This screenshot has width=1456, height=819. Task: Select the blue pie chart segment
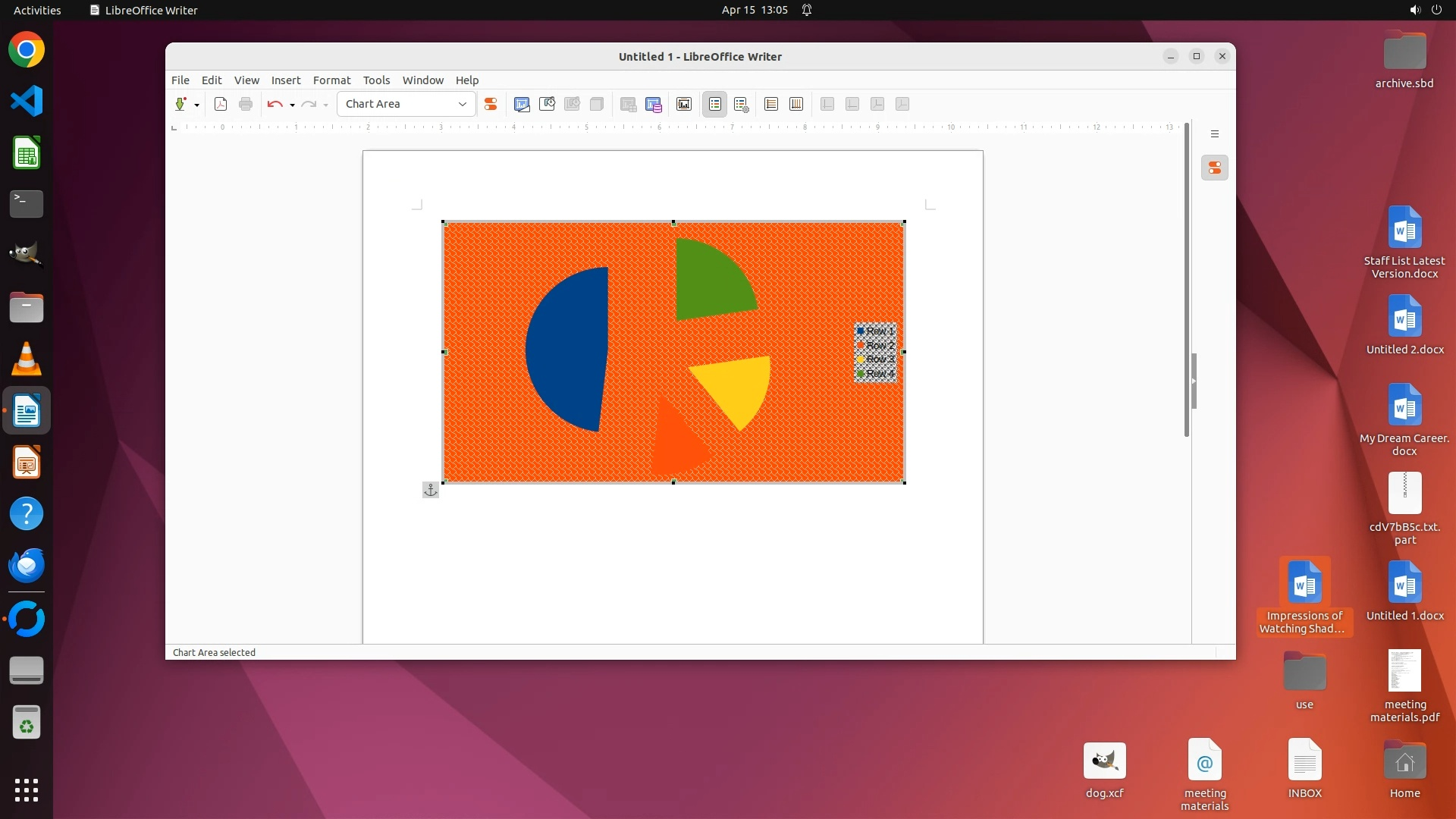[569, 349]
